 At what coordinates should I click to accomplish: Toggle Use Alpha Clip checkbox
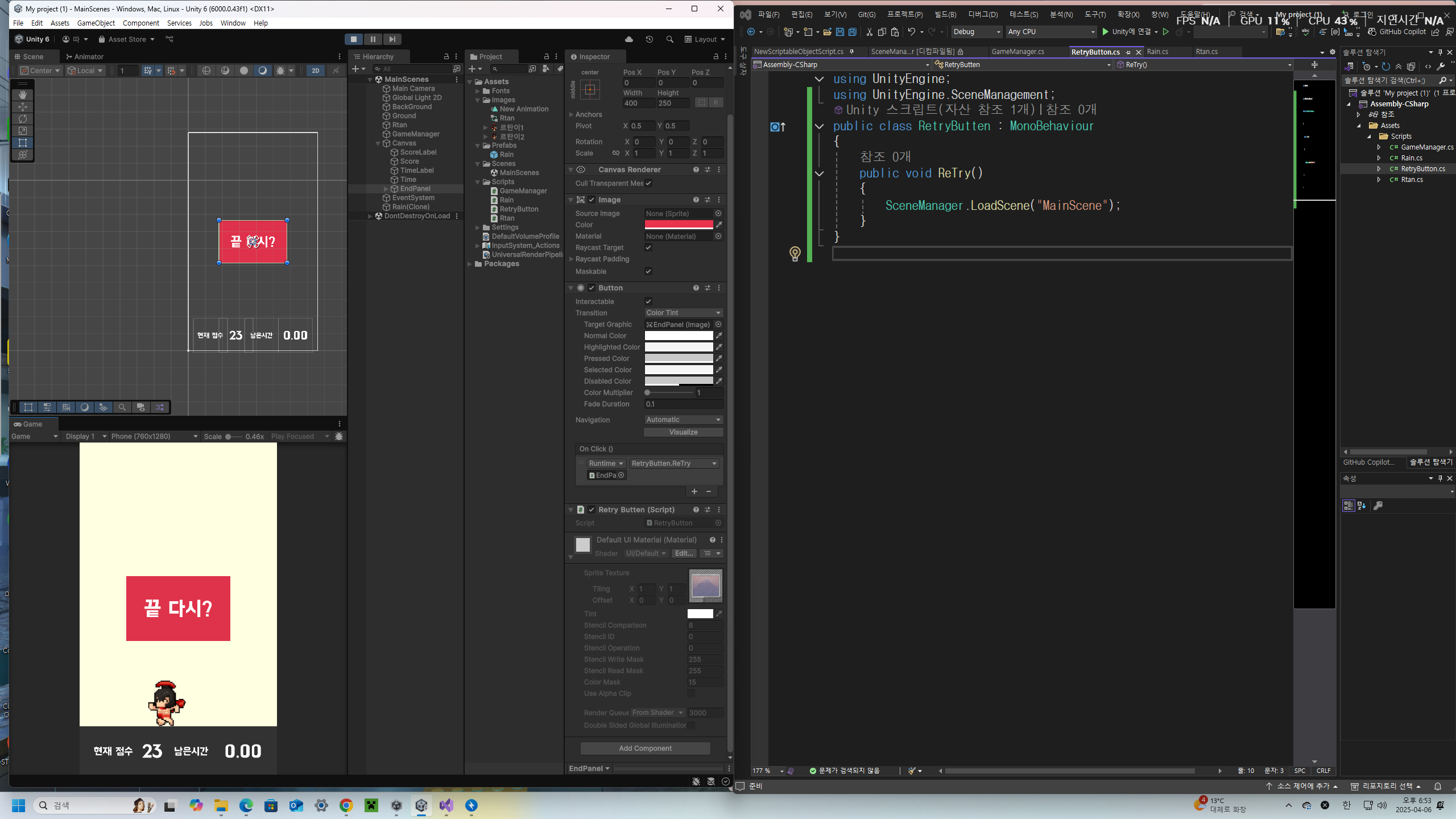tap(691, 693)
